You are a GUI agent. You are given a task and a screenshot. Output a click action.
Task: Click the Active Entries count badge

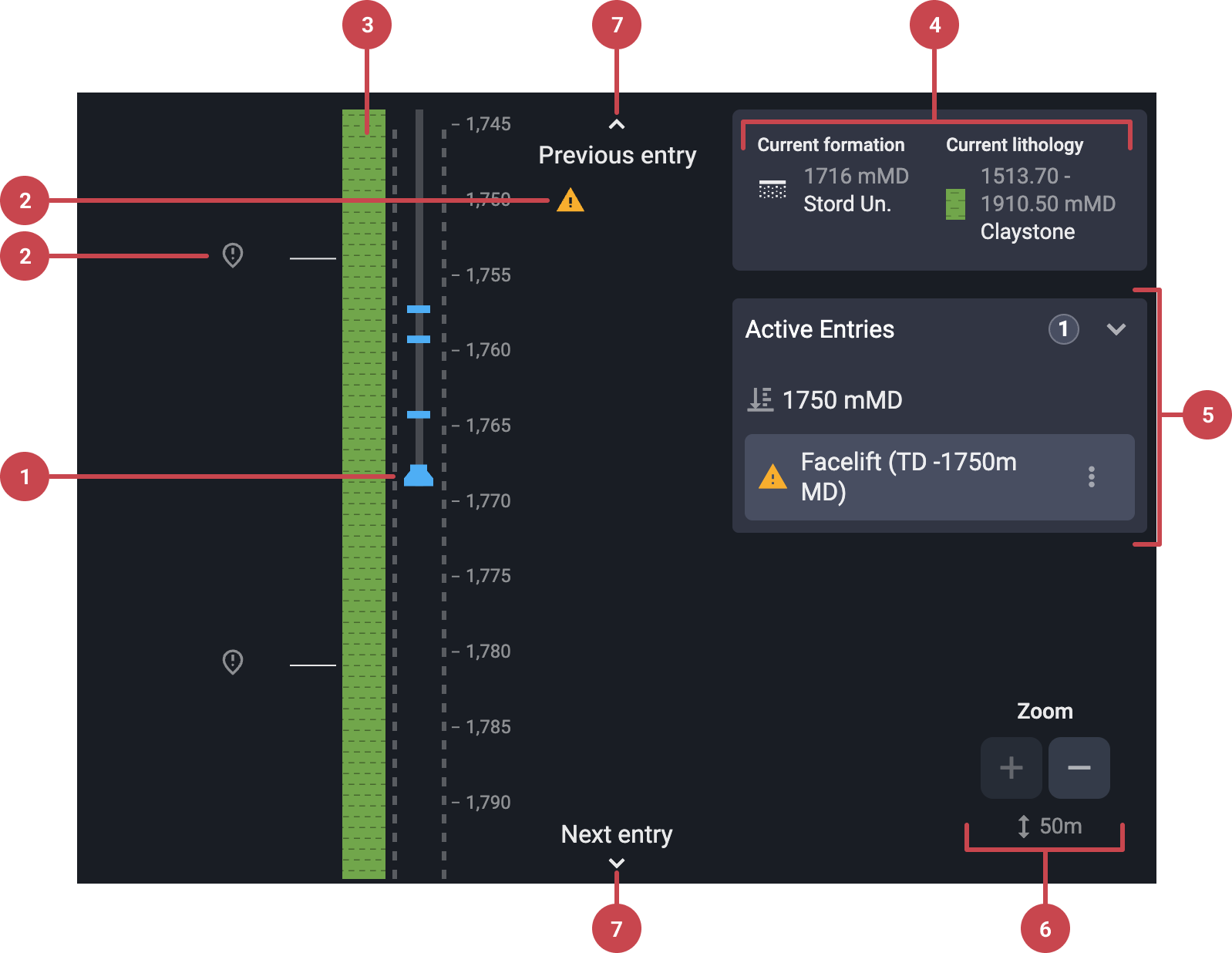coord(1063,329)
